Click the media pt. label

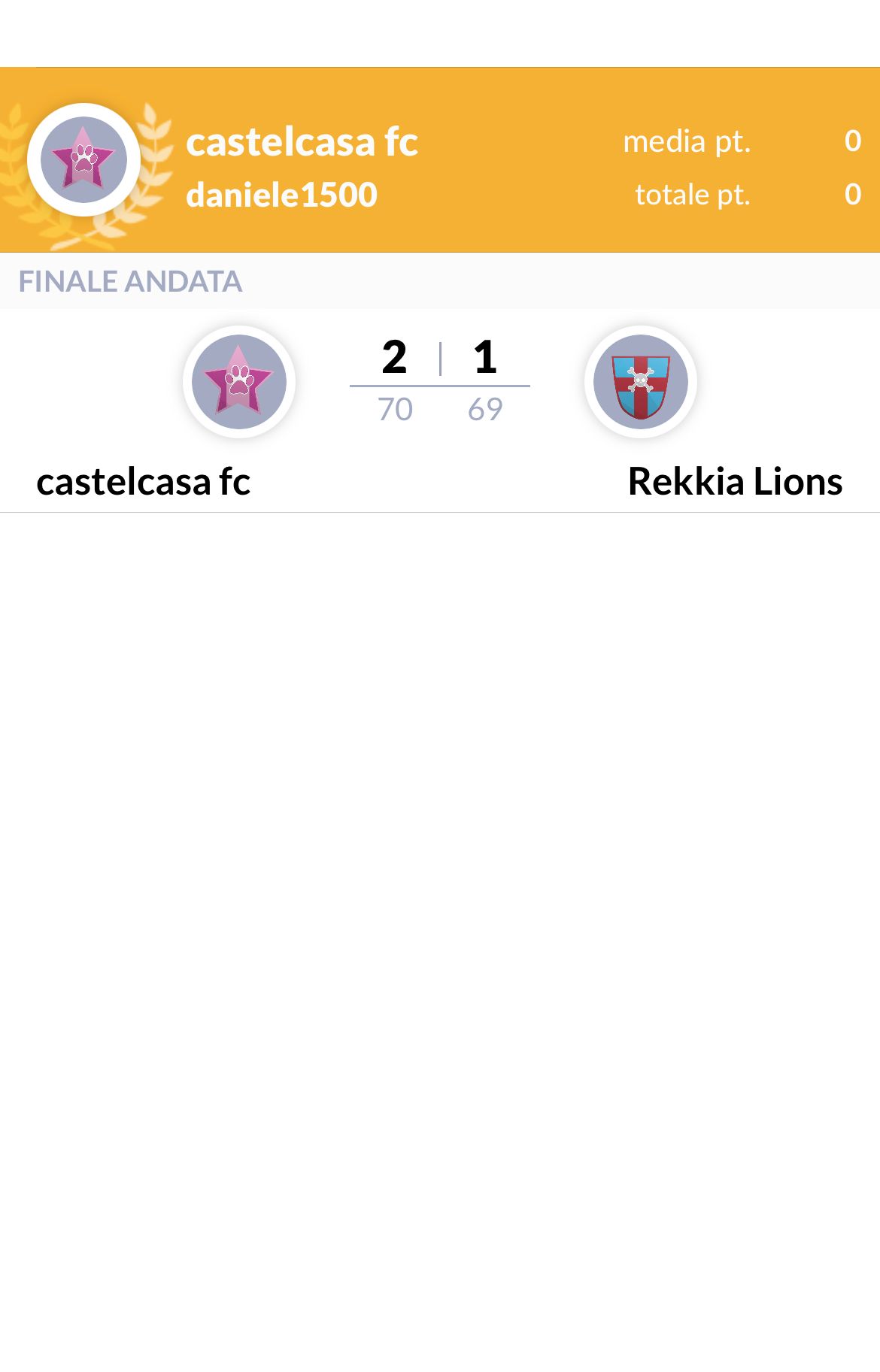(687, 141)
